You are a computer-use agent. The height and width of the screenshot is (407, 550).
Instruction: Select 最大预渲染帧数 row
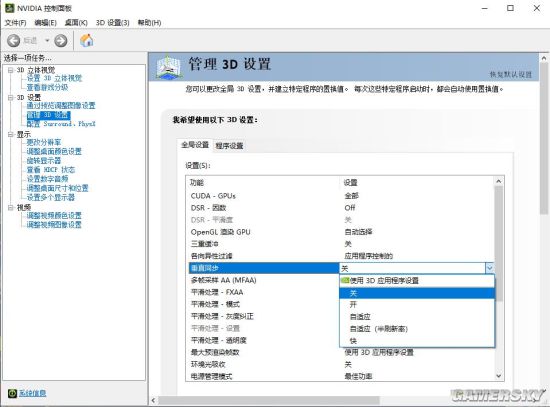pyautogui.click(x=340, y=352)
